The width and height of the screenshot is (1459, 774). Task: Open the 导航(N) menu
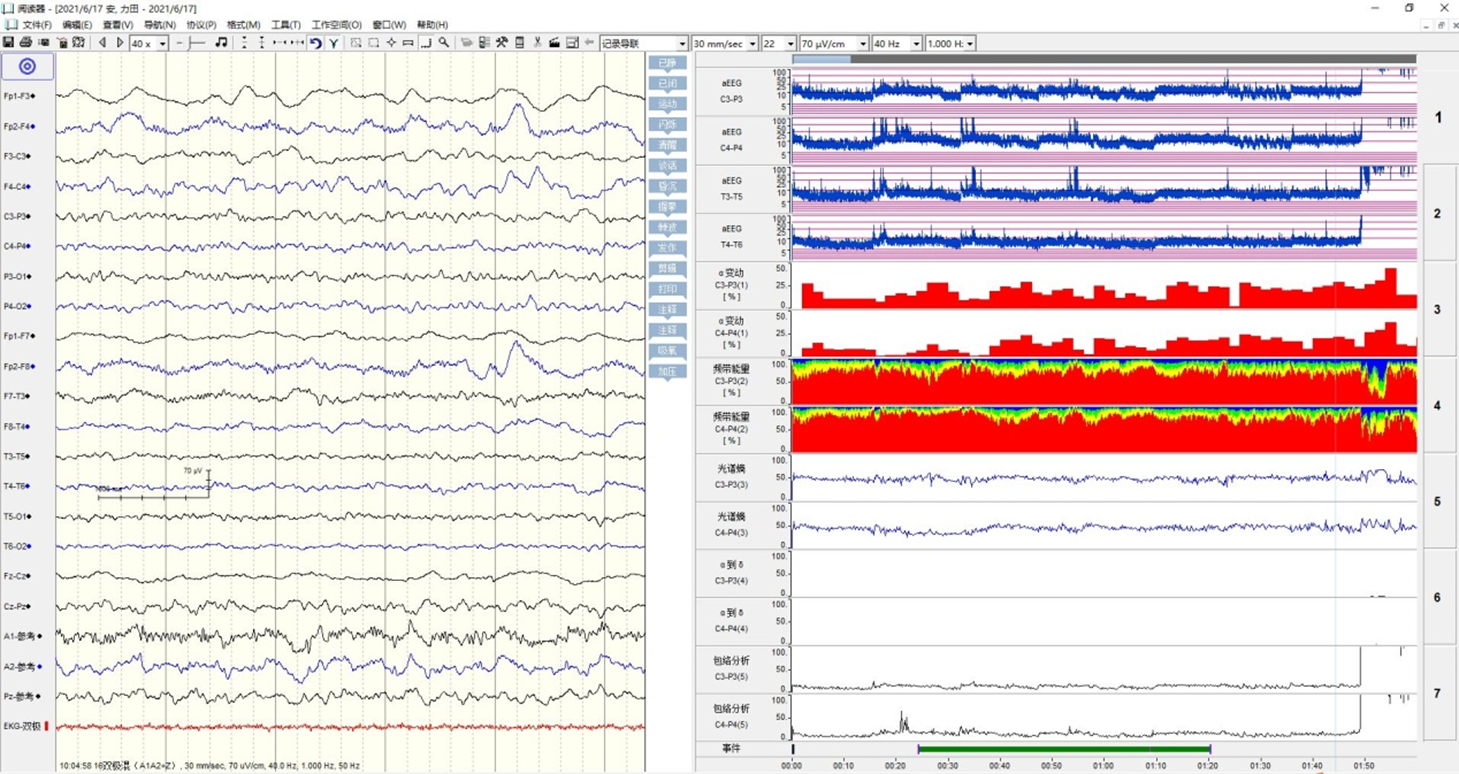click(x=160, y=25)
